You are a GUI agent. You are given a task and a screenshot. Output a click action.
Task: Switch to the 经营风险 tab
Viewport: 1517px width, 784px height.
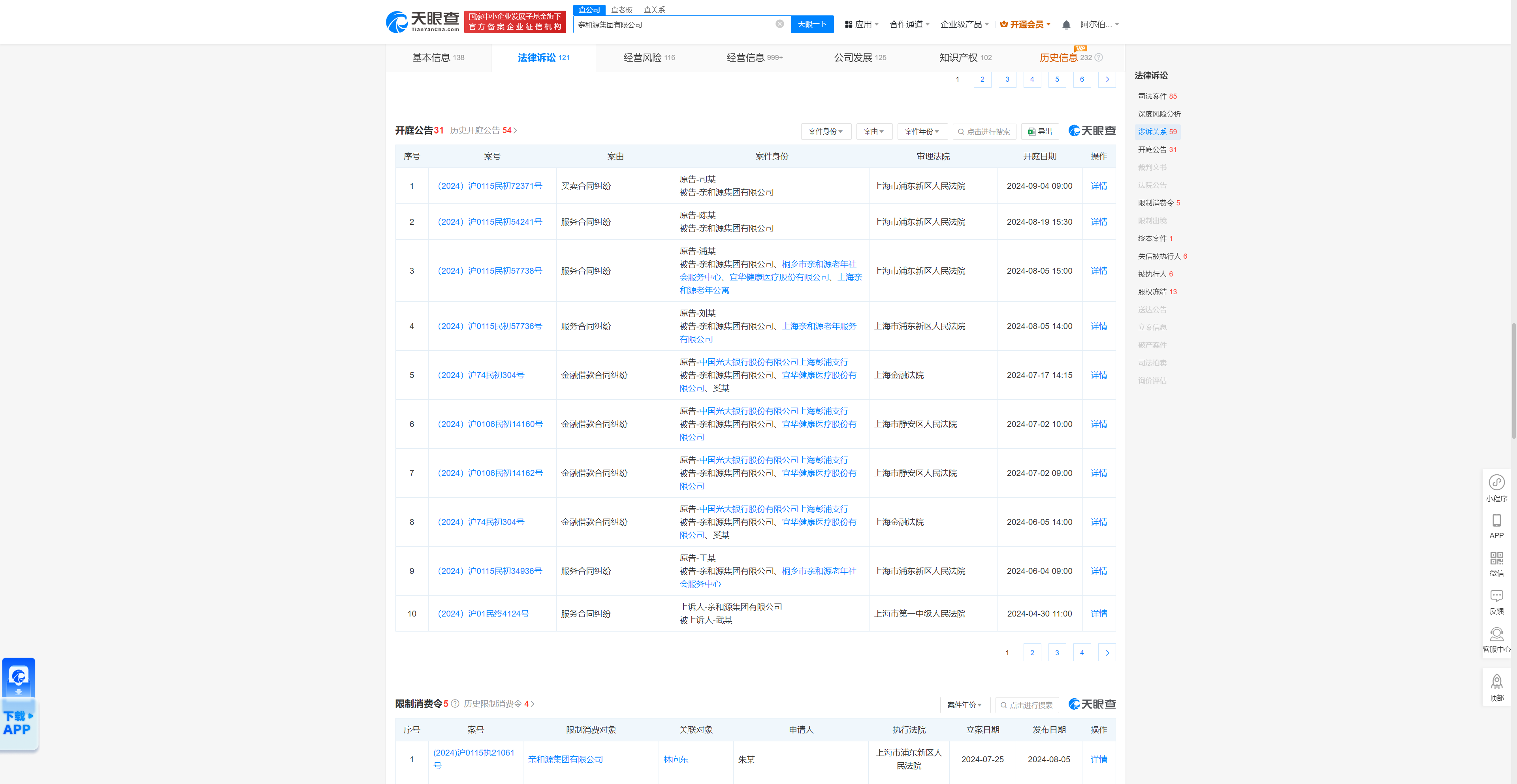649,58
